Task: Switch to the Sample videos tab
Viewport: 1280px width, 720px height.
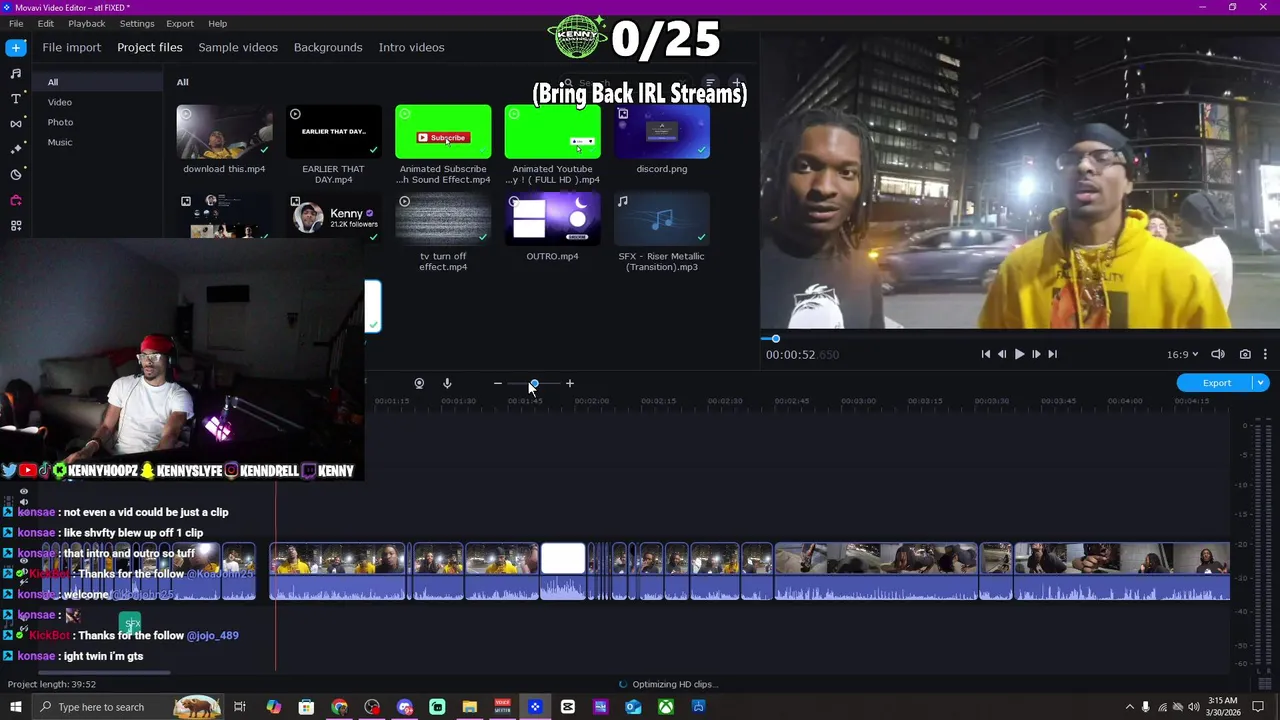Action: pyautogui.click(x=238, y=47)
